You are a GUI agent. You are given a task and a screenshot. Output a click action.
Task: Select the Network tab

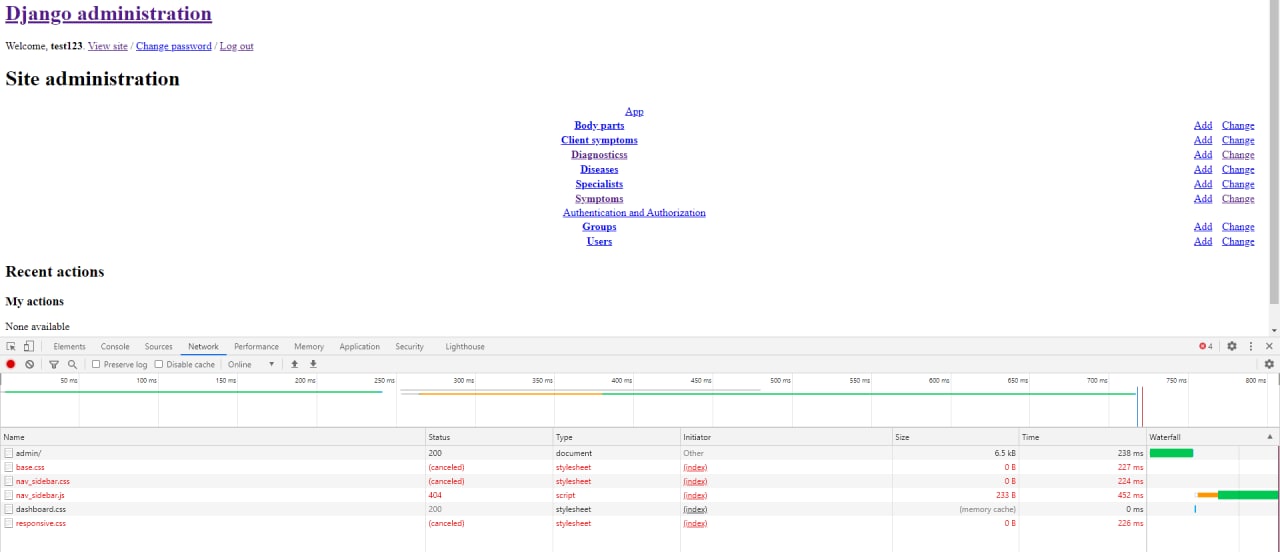point(203,346)
